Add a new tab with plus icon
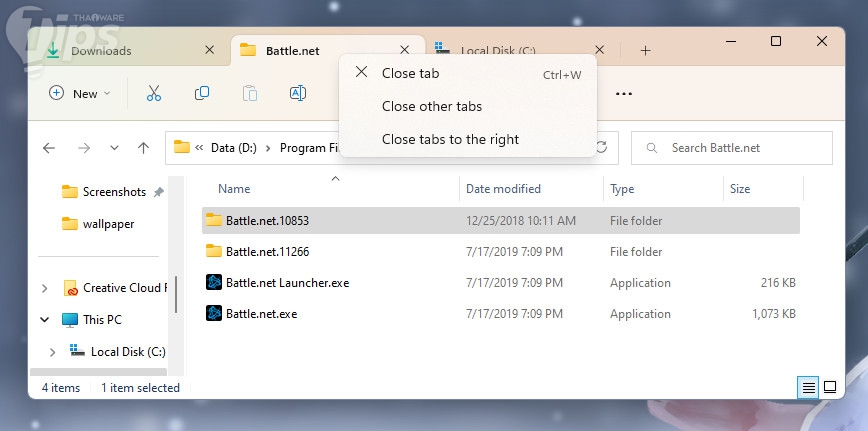Viewport: 868px width, 431px height. (x=646, y=50)
